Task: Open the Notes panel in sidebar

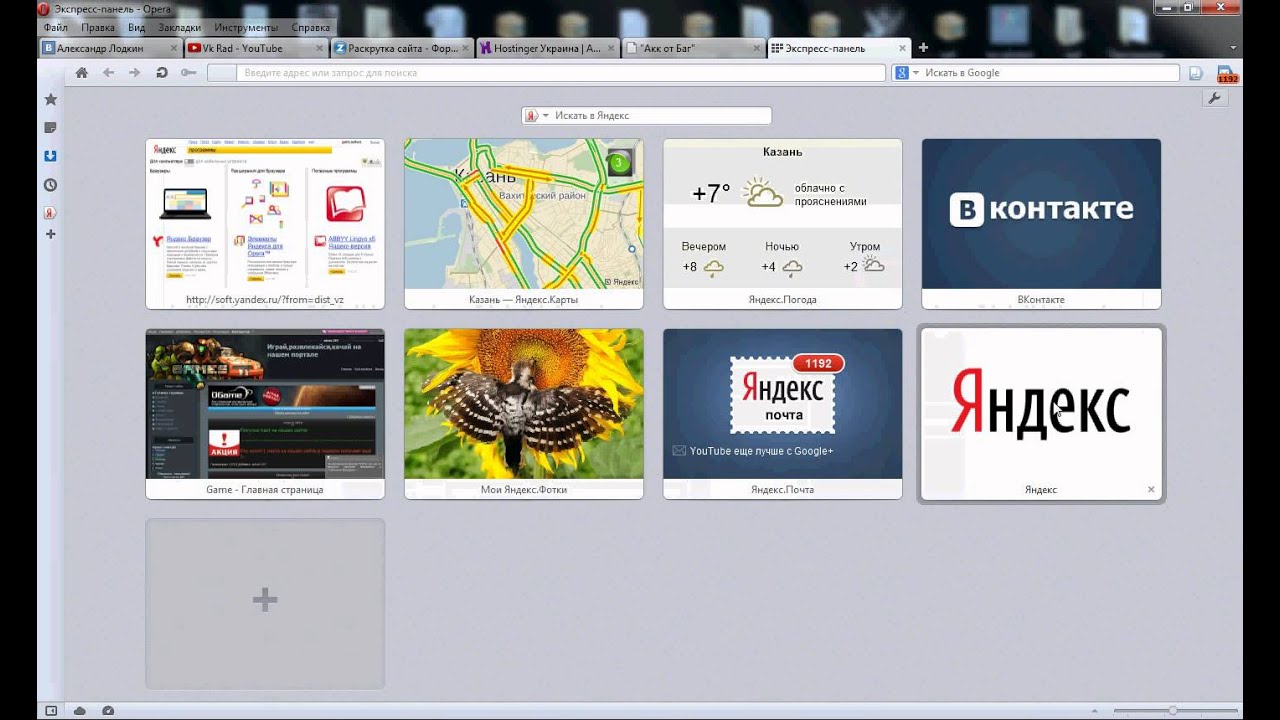Action: coord(50,128)
